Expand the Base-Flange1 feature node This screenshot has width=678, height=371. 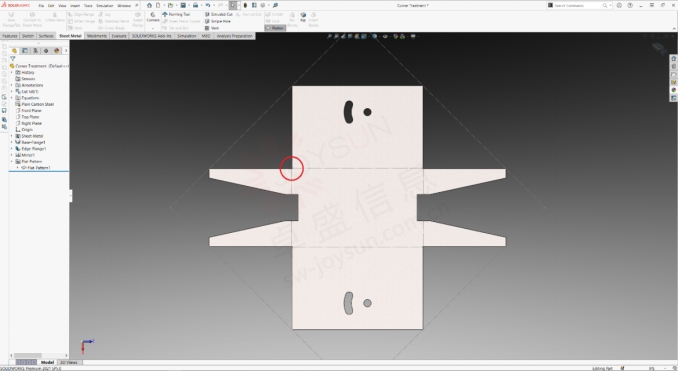tap(12, 142)
